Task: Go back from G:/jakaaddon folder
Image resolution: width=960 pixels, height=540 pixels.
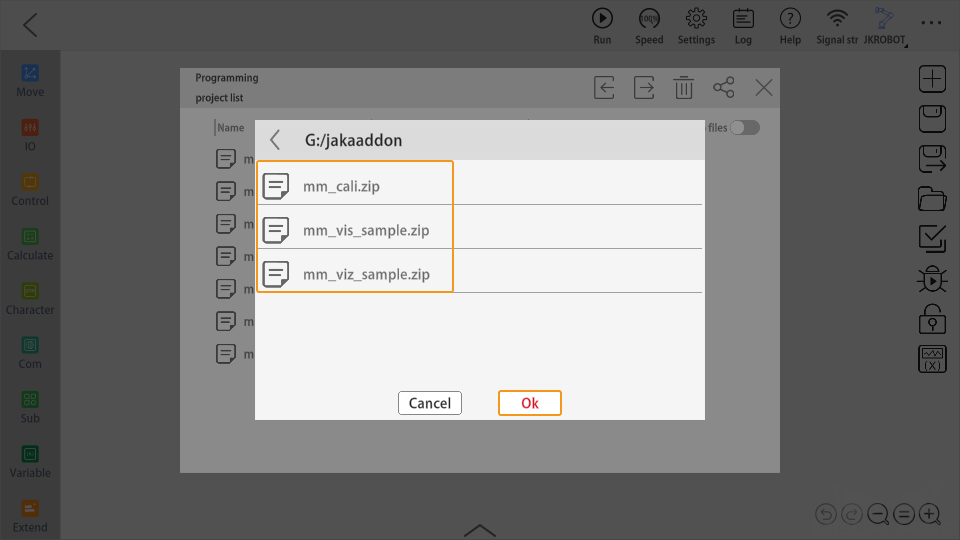Action: point(275,140)
